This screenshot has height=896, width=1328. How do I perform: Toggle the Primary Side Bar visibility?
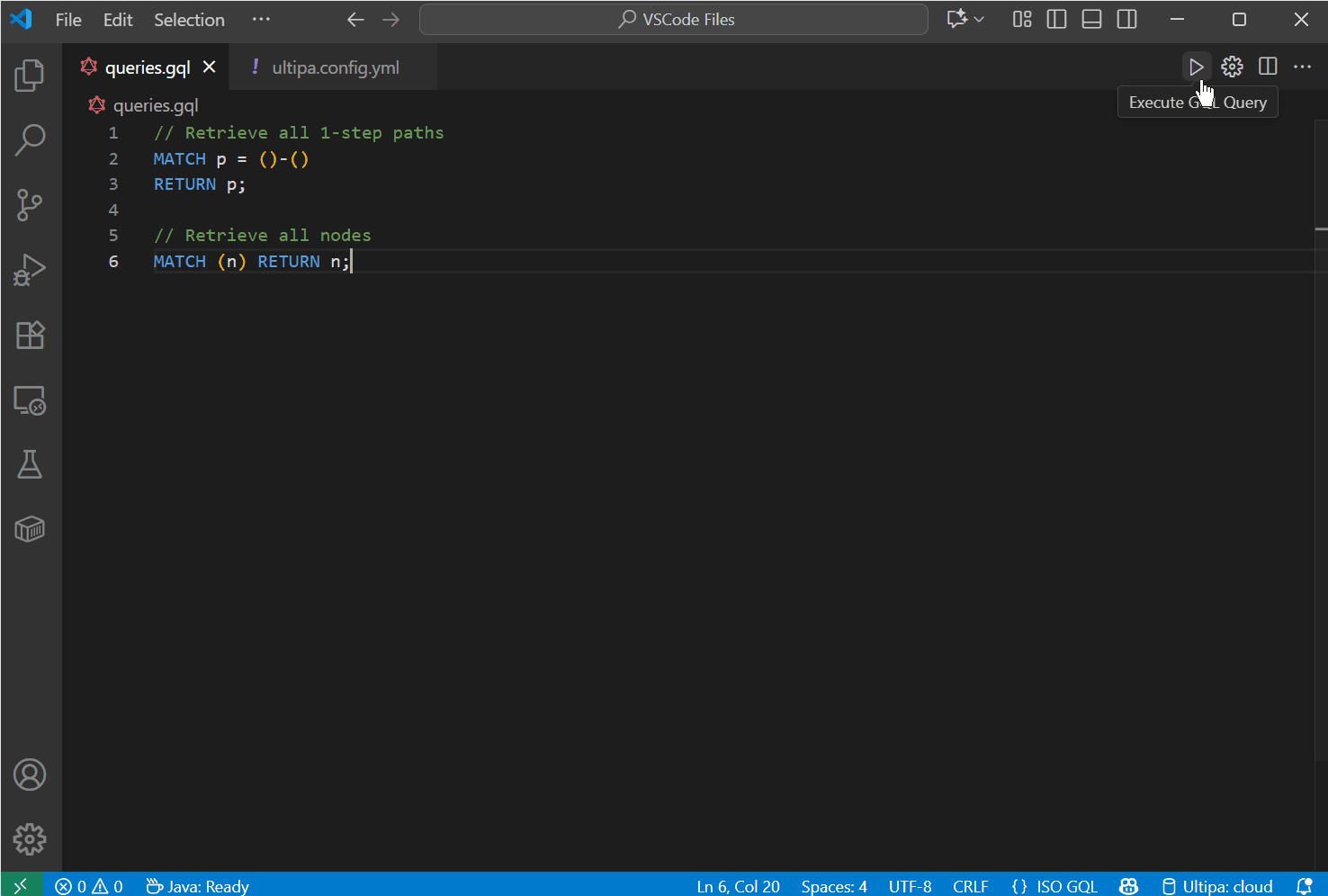tap(1057, 19)
